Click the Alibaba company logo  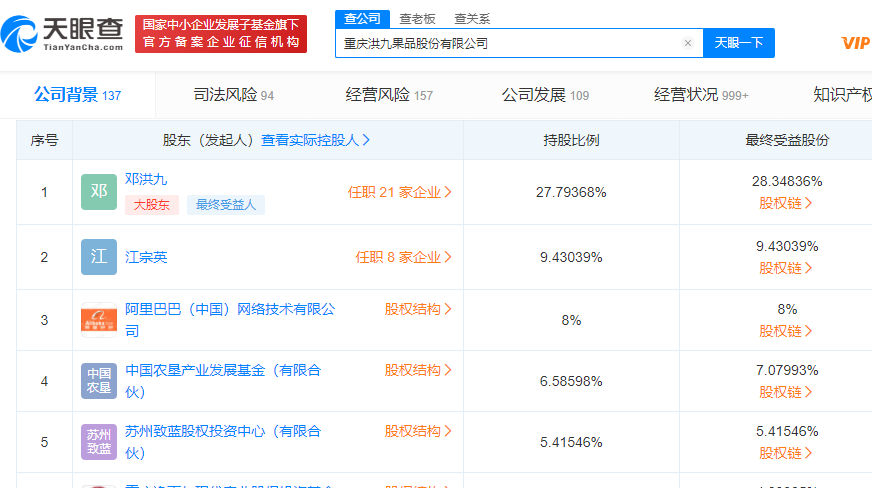click(99, 320)
